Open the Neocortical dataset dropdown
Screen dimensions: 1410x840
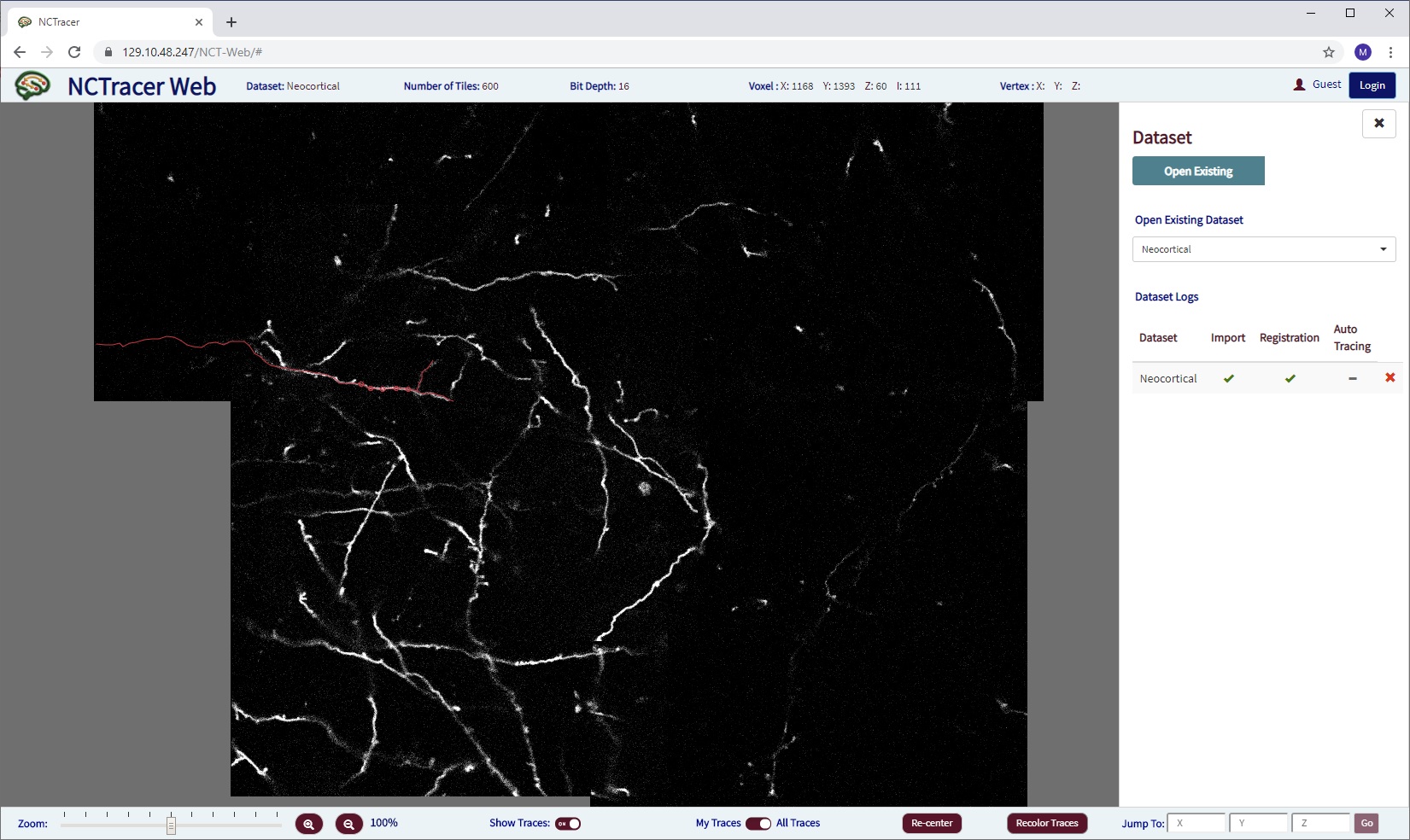(x=1263, y=249)
